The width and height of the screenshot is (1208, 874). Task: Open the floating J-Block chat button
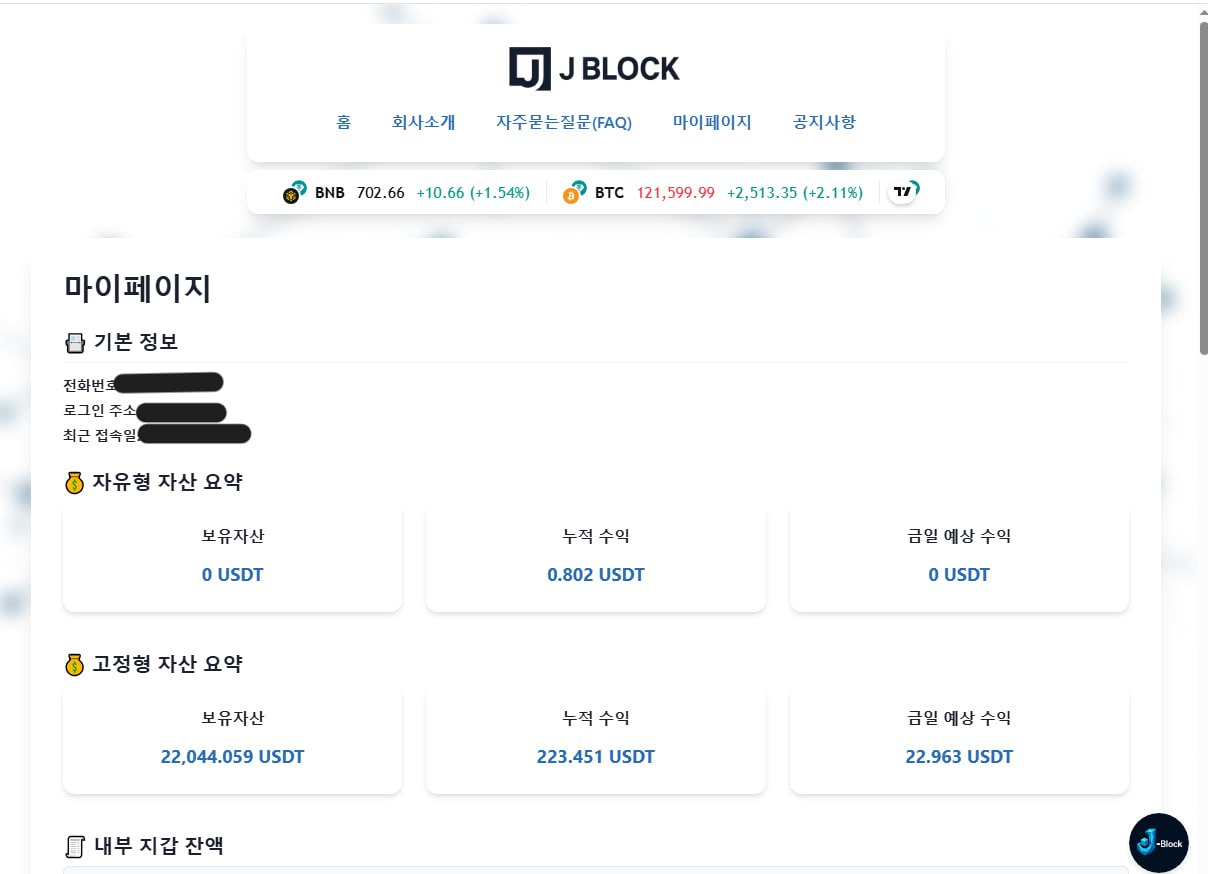pyautogui.click(x=1159, y=843)
